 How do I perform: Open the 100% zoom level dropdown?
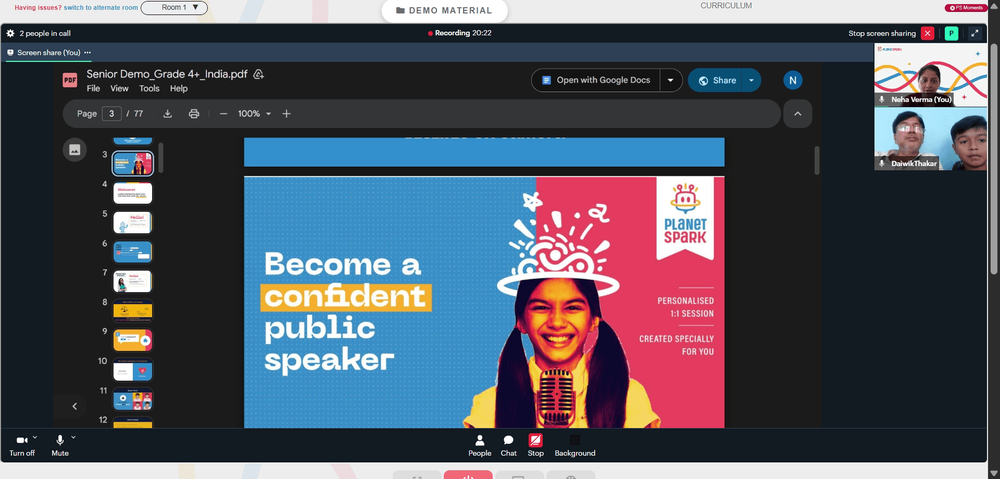click(254, 114)
